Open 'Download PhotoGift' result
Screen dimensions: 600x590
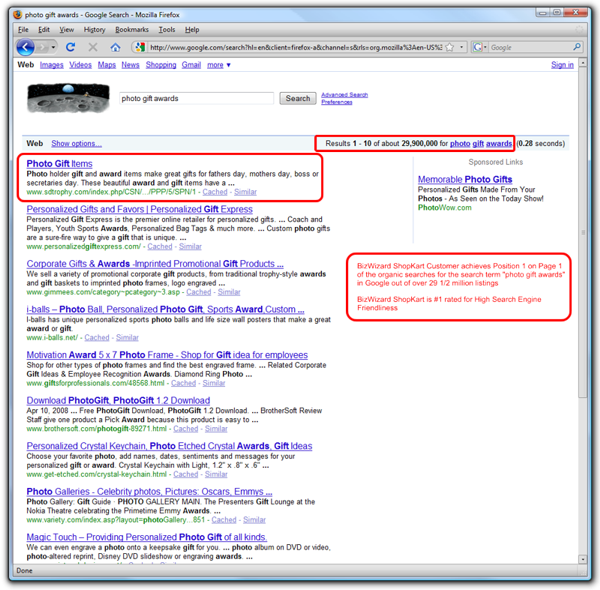click(x=118, y=401)
